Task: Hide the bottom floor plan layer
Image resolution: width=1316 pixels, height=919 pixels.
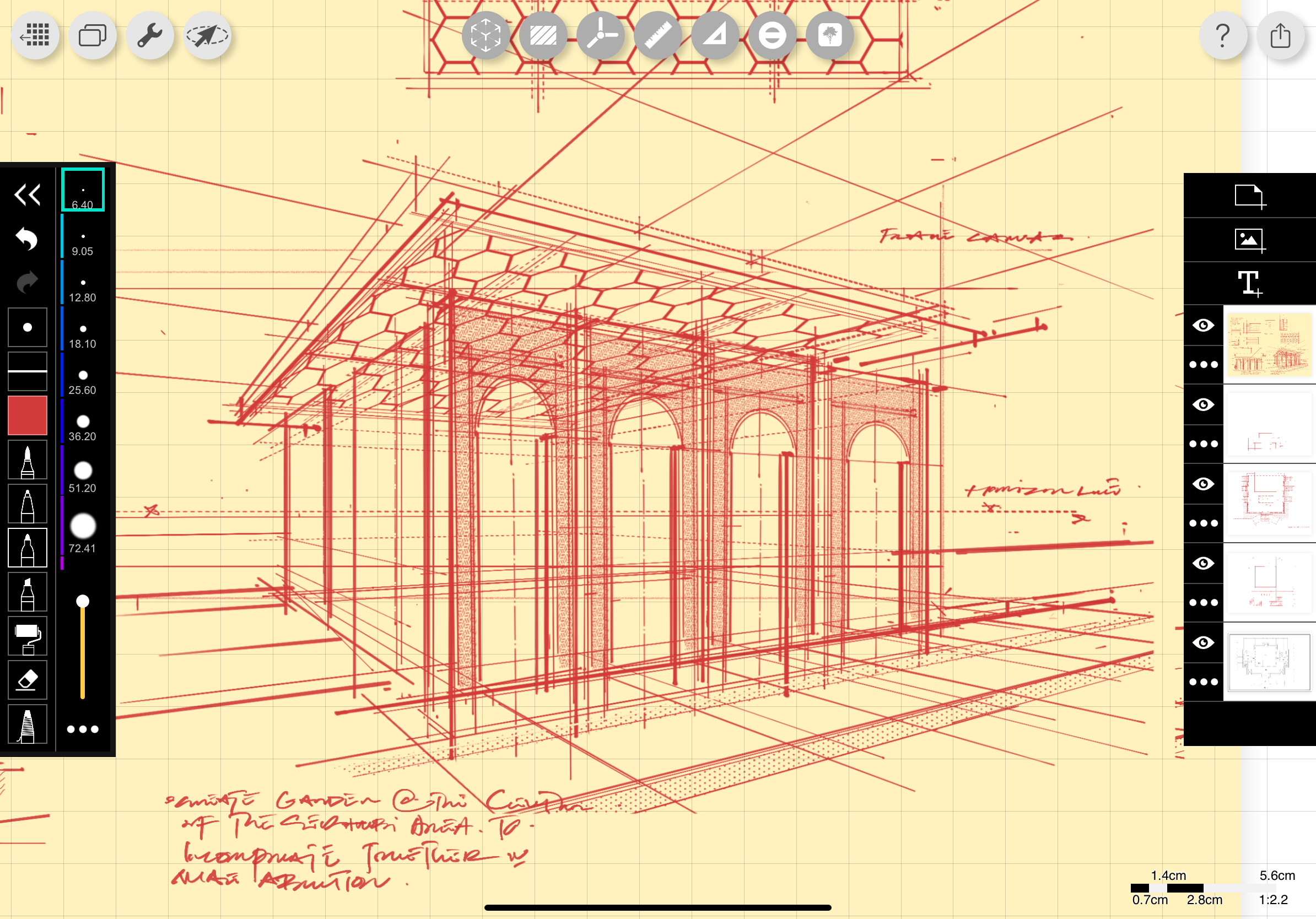Action: pos(1203,643)
